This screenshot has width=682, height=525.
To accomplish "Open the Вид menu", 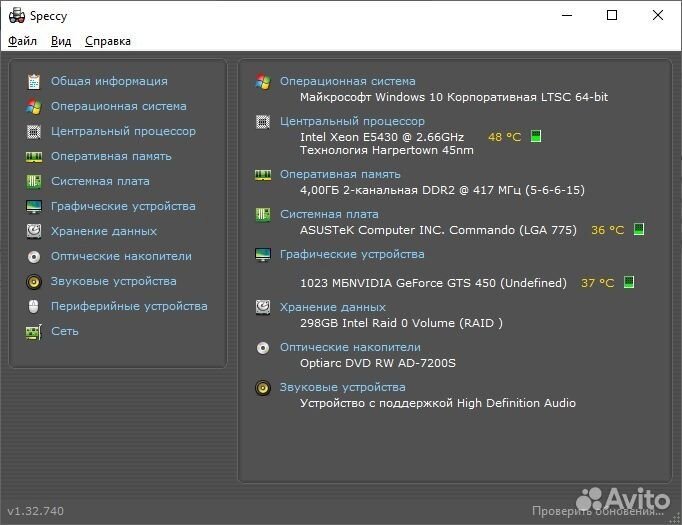I will click(x=61, y=41).
